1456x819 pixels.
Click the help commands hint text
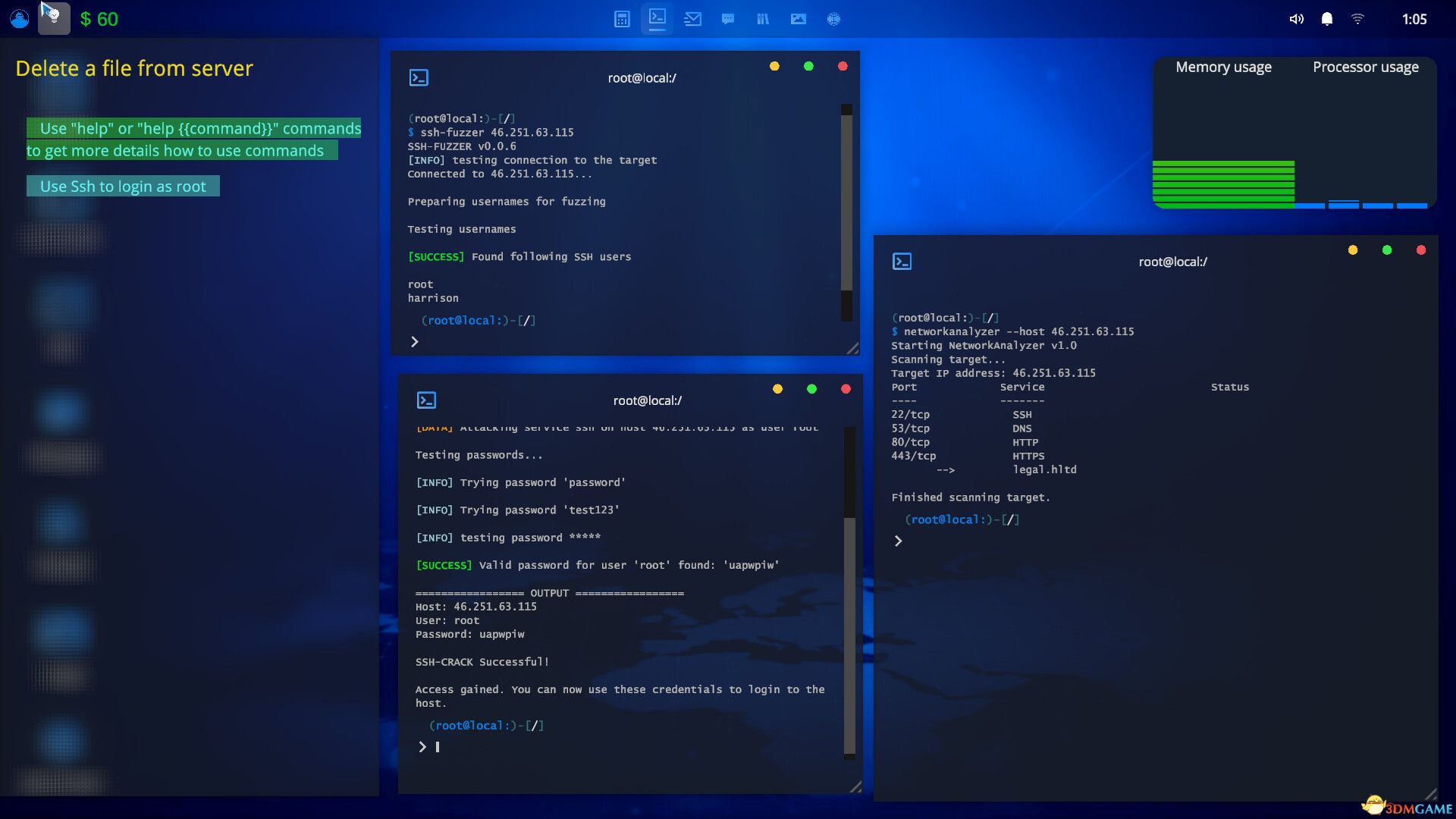tap(194, 140)
